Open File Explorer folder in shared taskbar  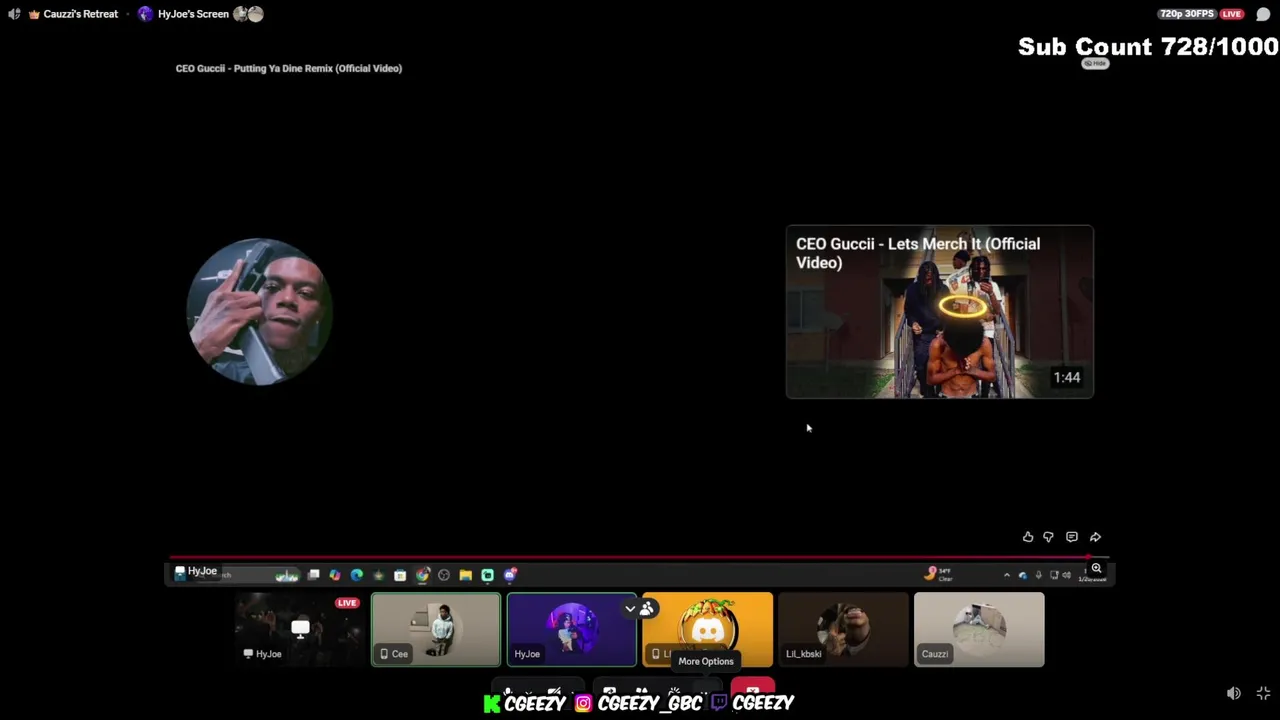(x=466, y=575)
